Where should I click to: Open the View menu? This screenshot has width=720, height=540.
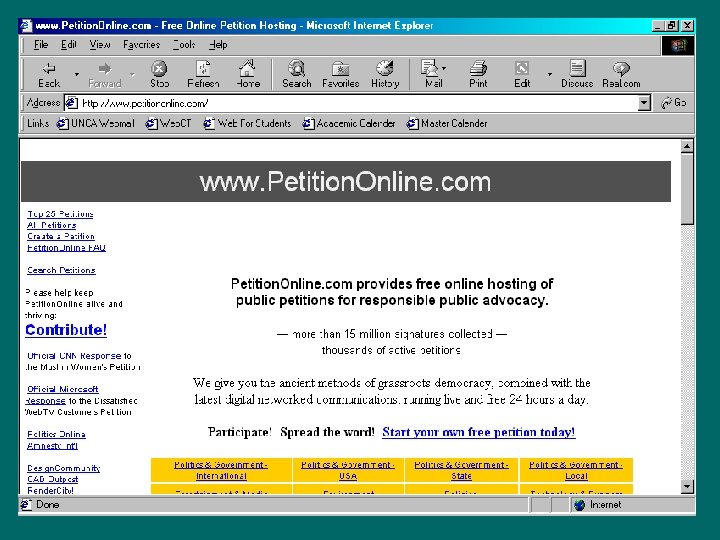pyautogui.click(x=100, y=45)
